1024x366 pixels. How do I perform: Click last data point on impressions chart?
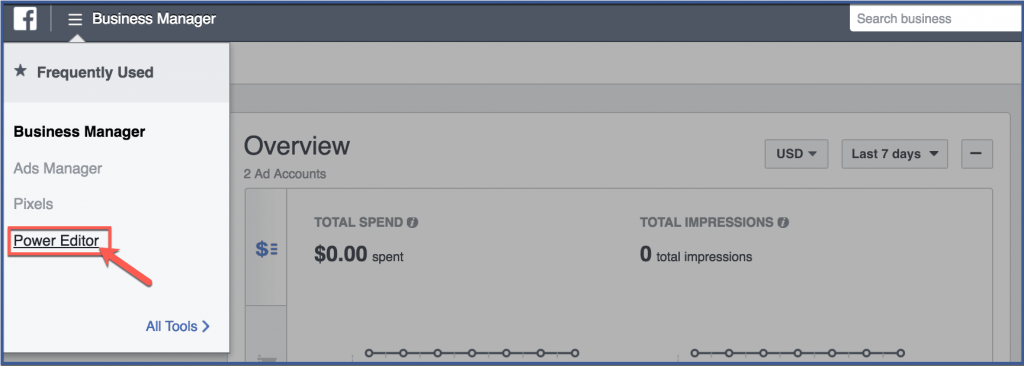901,353
